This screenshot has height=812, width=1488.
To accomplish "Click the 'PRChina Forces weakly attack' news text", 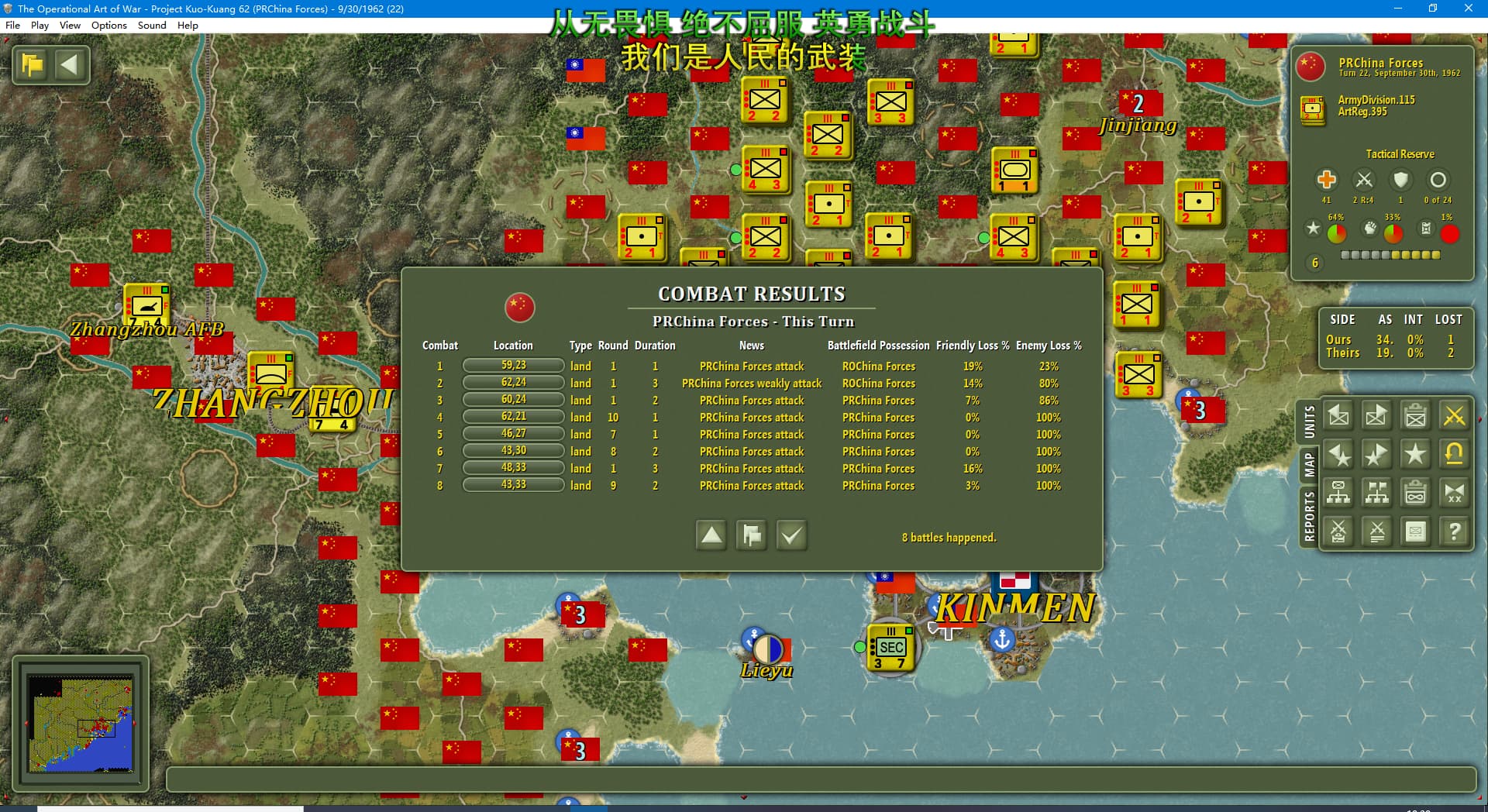I will [x=751, y=384].
